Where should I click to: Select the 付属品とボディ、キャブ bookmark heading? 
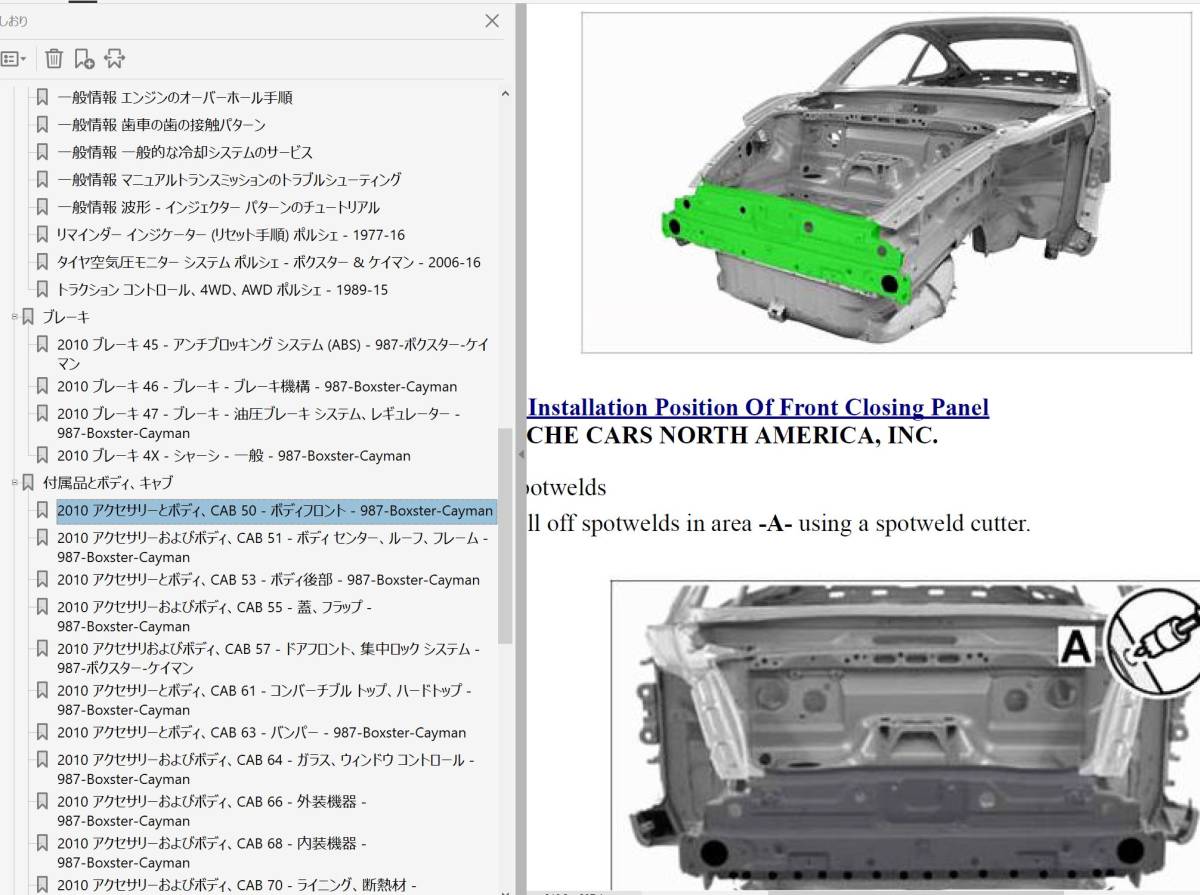pyautogui.click(x=108, y=483)
